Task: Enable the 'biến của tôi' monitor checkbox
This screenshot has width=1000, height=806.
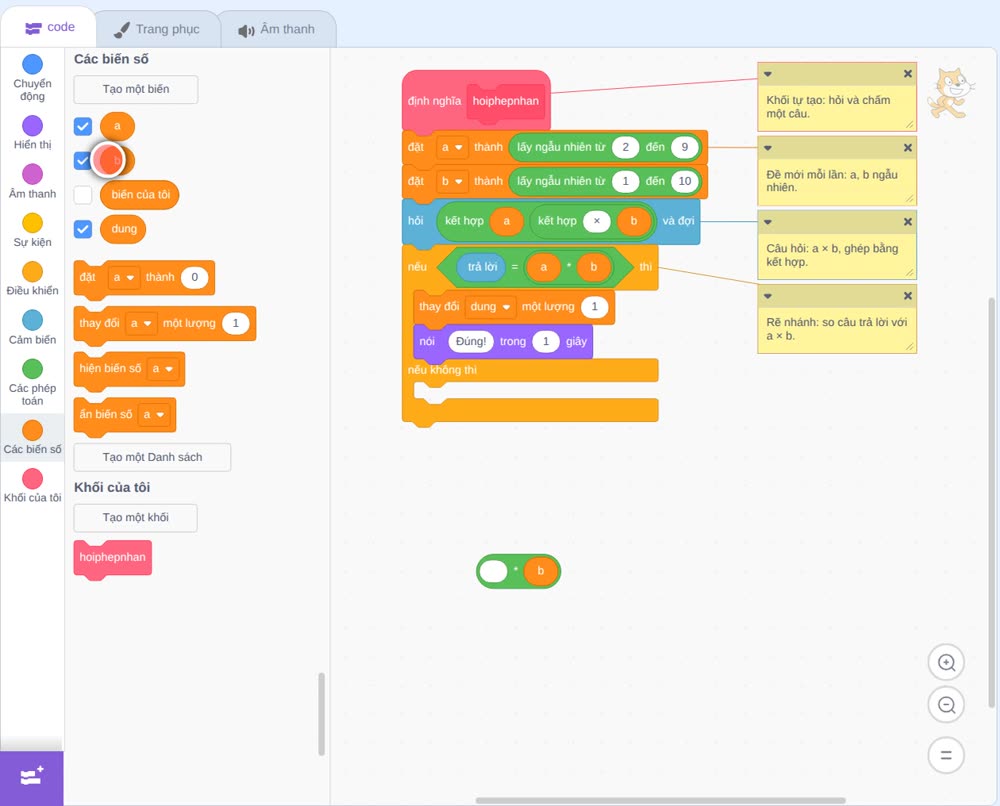Action: point(83,194)
